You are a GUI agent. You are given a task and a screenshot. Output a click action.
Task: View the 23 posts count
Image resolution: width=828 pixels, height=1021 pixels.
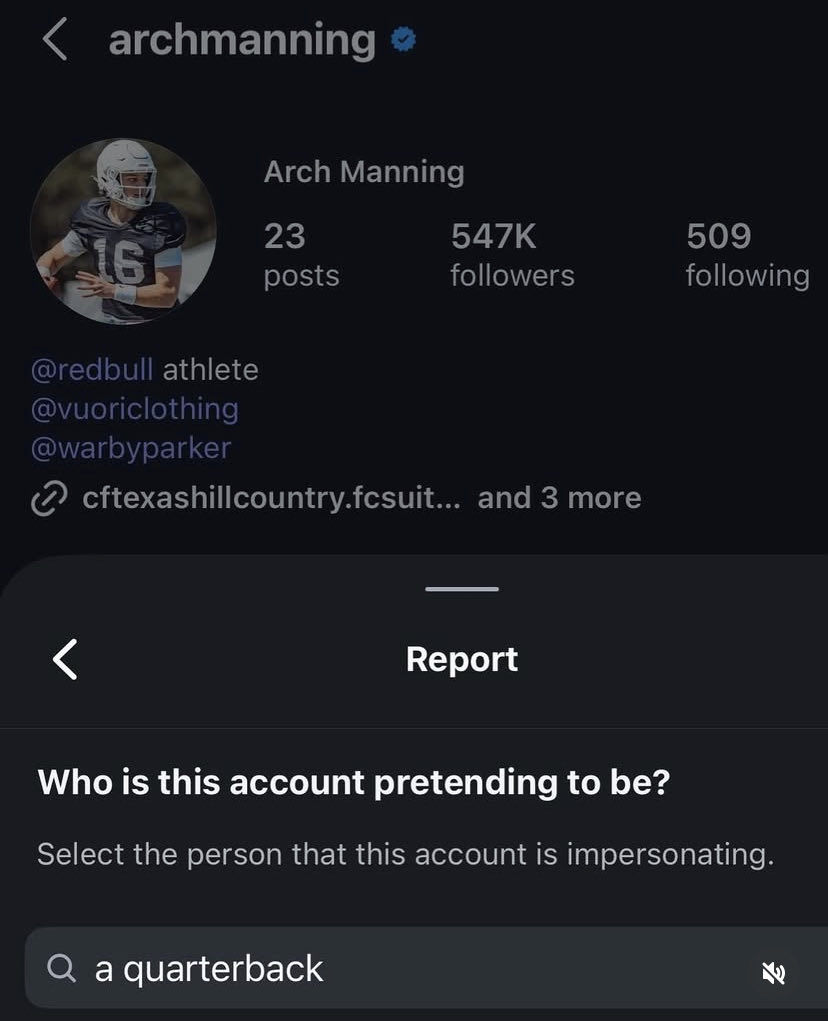pyautogui.click(x=301, y=255)
